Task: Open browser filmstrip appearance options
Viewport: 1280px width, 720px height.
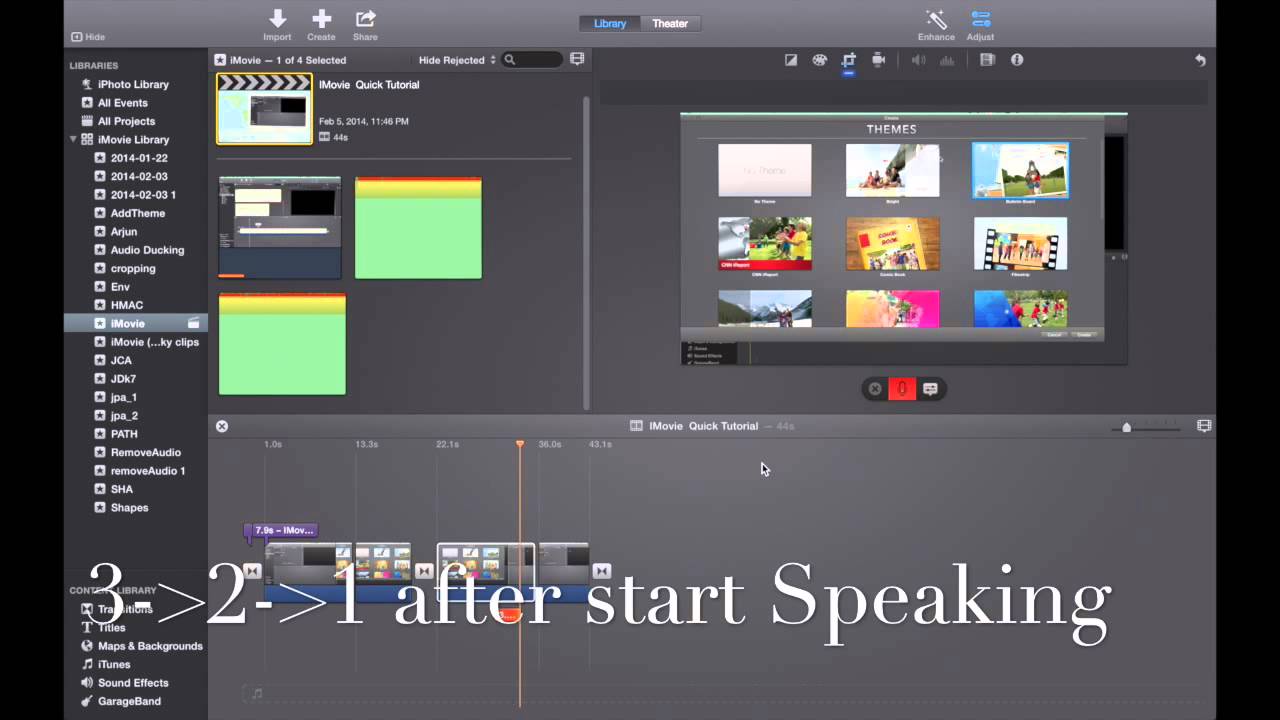Action: click(577, 60)
